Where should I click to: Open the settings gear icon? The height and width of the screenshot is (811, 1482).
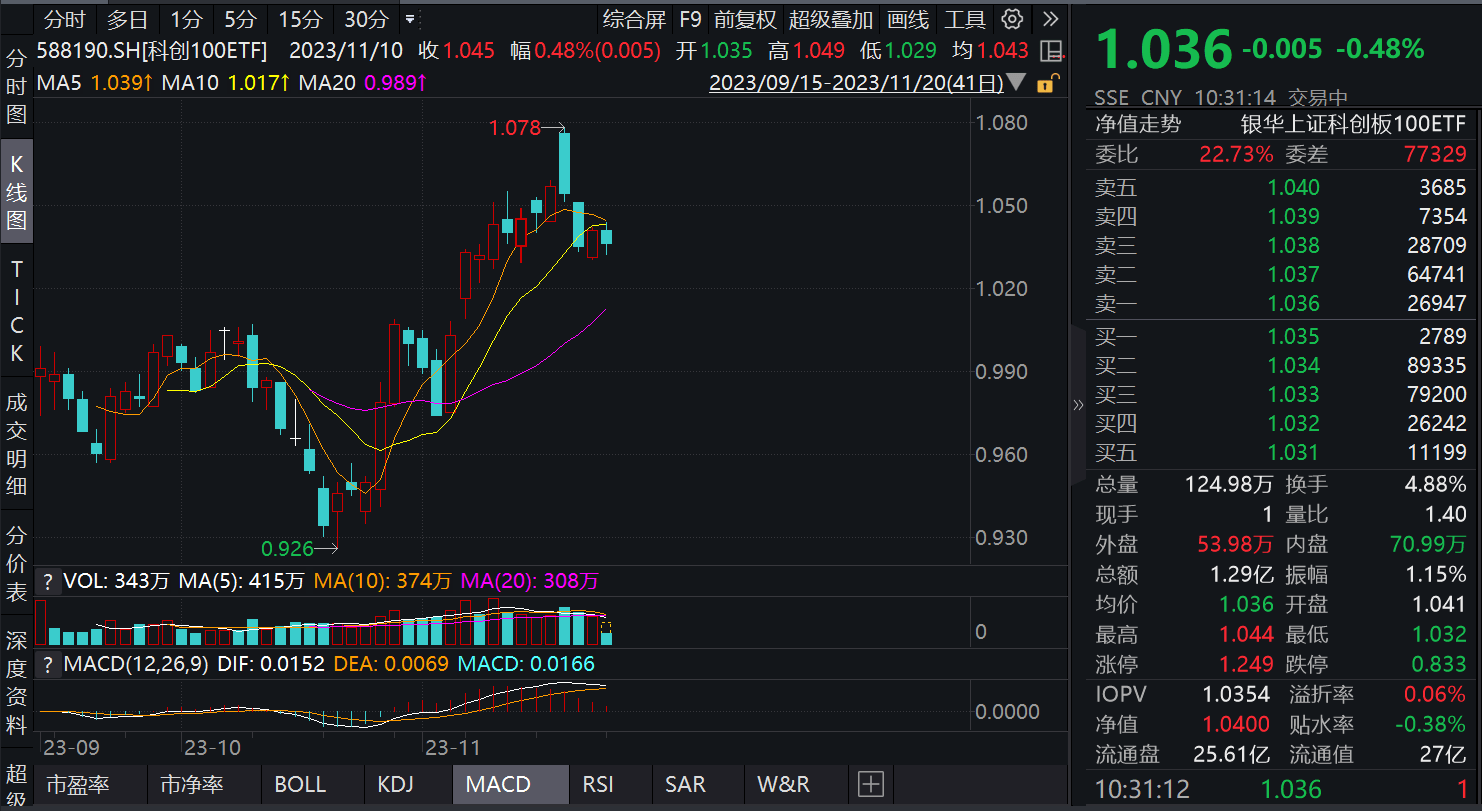coord(1010,19)
